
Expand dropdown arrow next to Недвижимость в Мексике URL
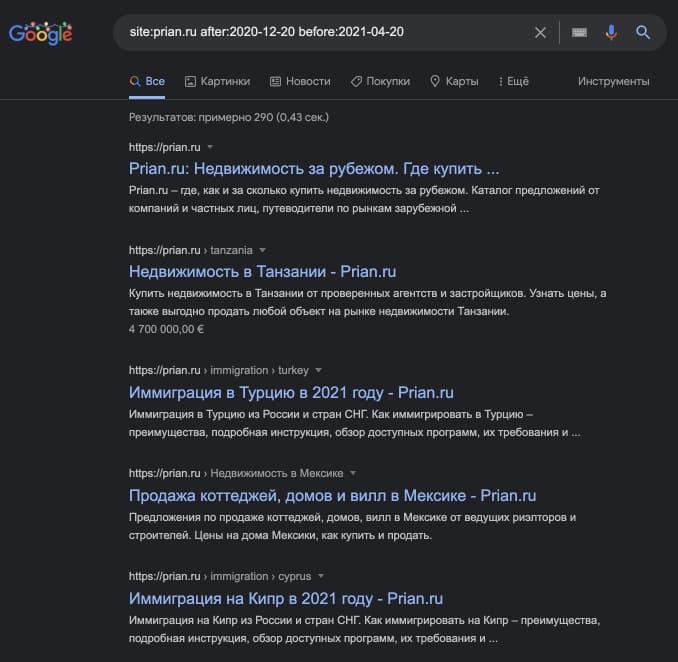point(353,473)
